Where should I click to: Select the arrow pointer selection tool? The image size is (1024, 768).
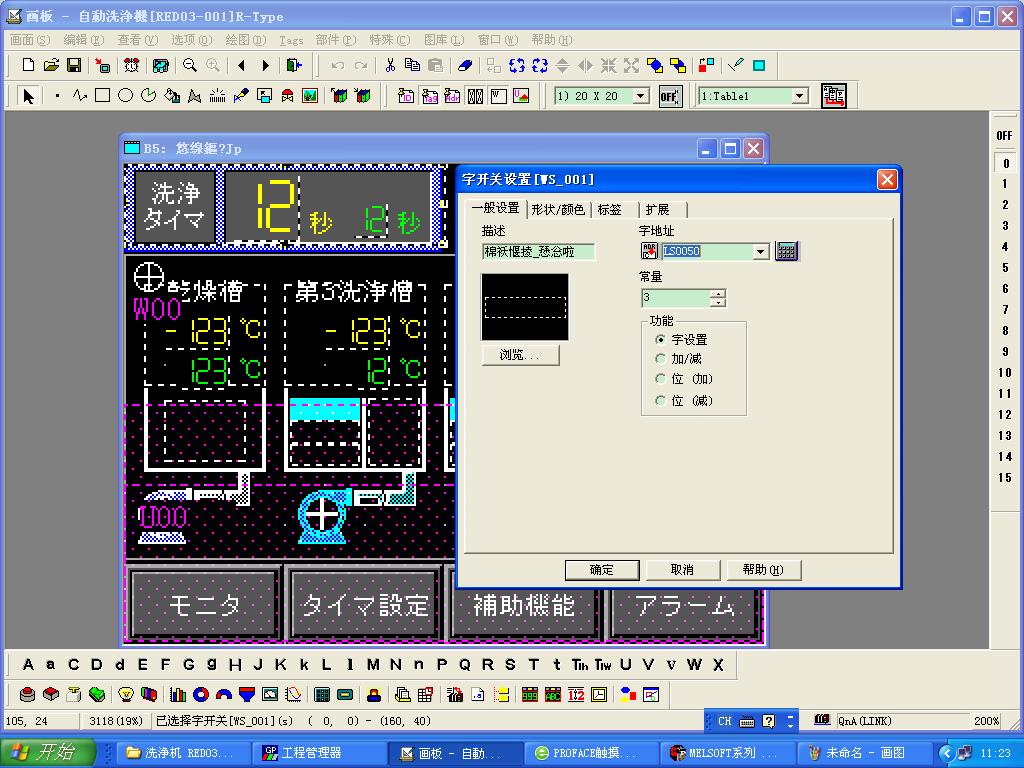(x=28, y=96)
